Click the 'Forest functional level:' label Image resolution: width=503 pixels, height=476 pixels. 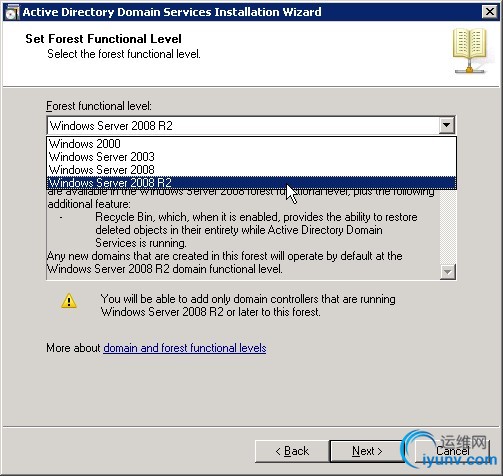click(x=99, y=106)
